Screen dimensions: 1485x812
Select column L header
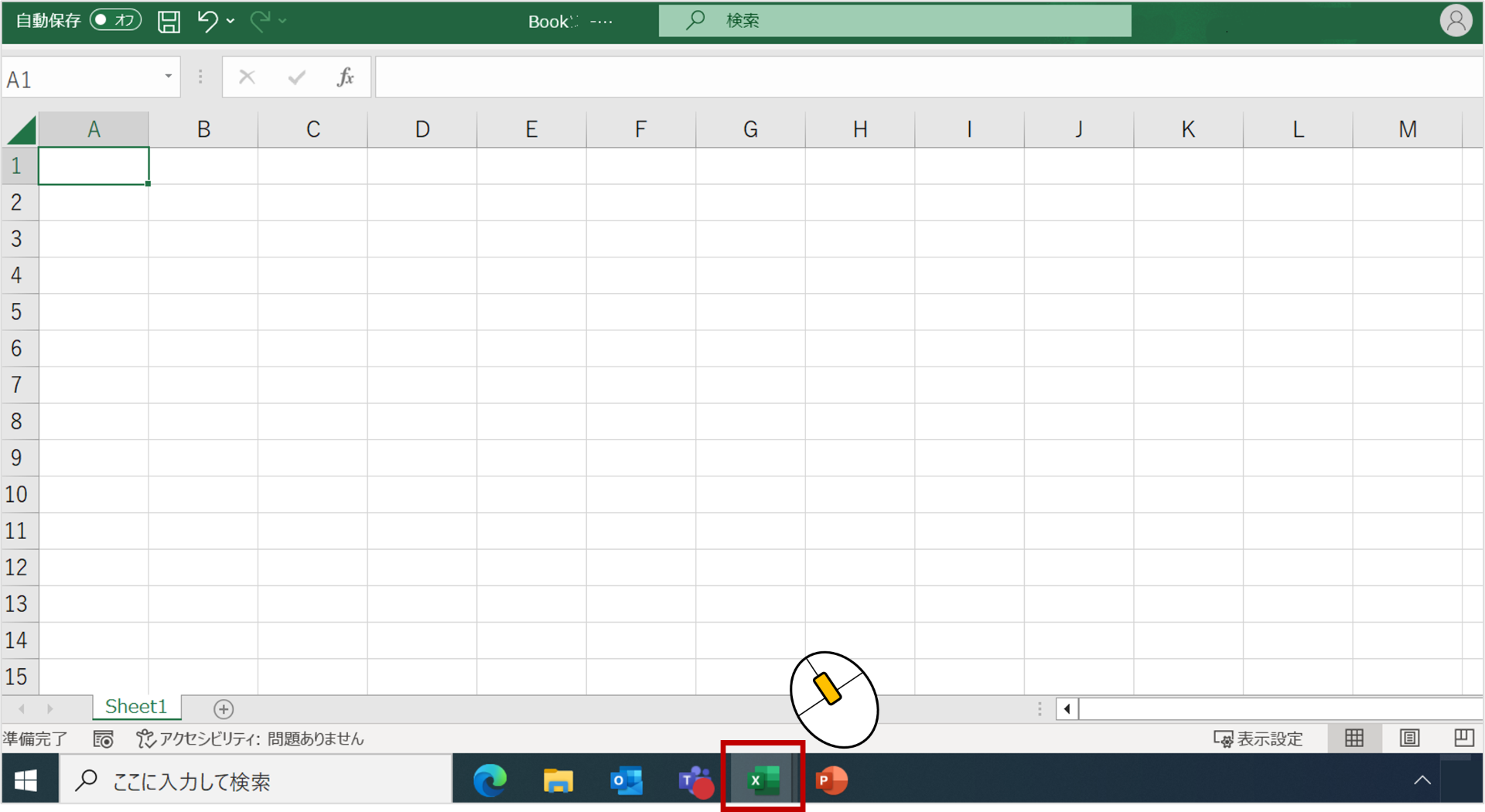1298,129
